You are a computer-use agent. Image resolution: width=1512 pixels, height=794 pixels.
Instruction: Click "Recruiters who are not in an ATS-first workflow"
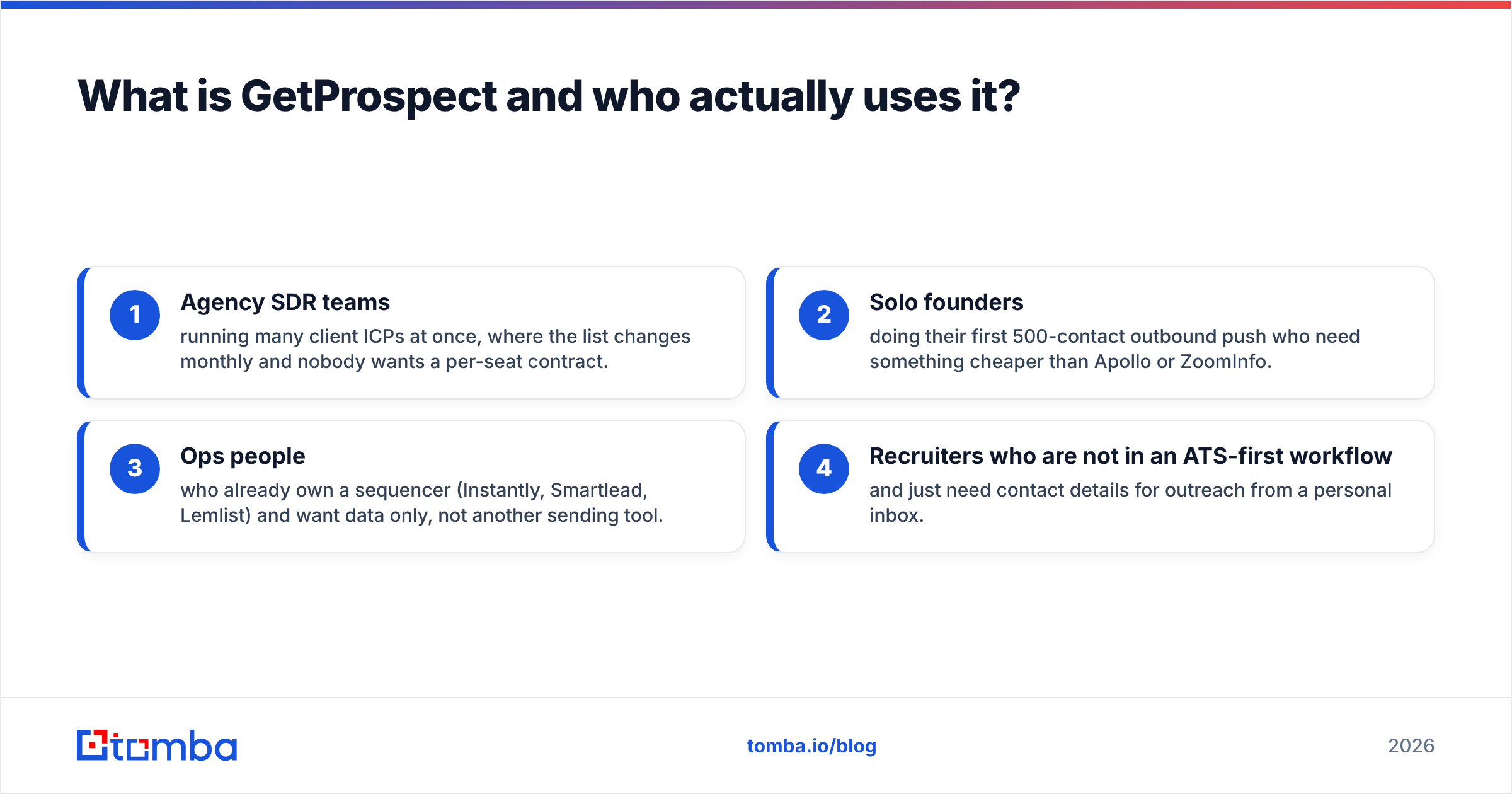coord(1130,456)
